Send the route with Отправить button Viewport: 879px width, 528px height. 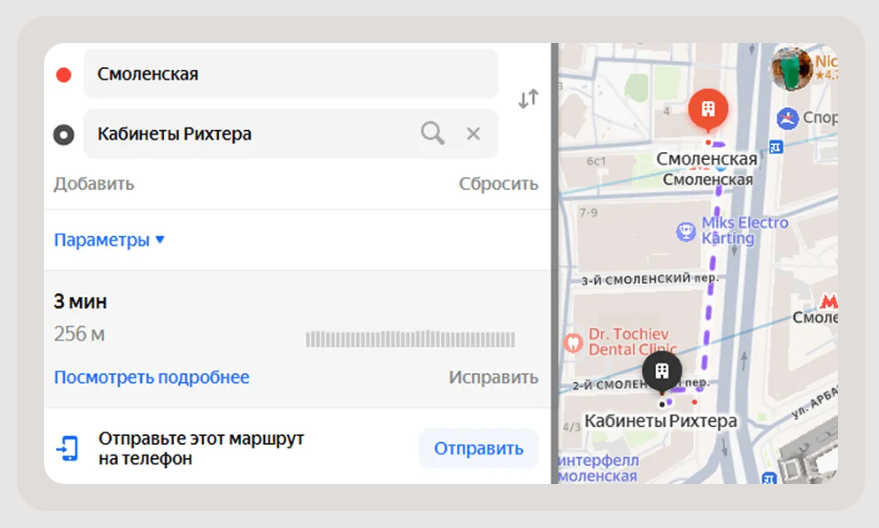coord(478,448)
